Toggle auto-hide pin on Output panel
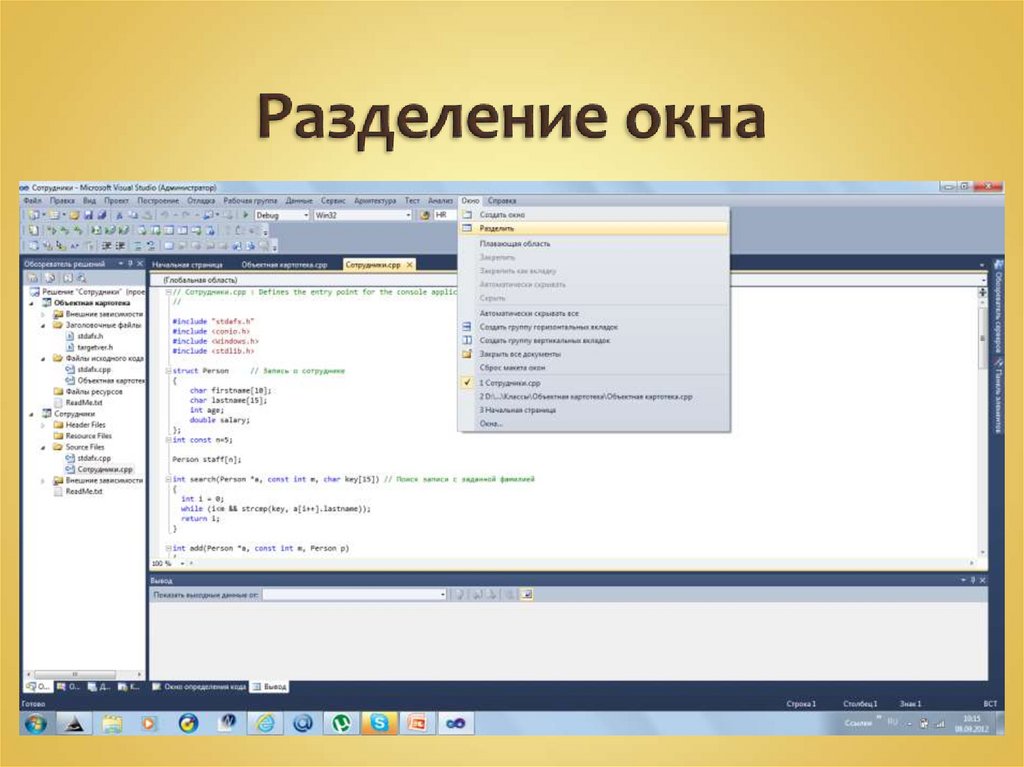Screen dimensions: 1024x767 (972, 580)
